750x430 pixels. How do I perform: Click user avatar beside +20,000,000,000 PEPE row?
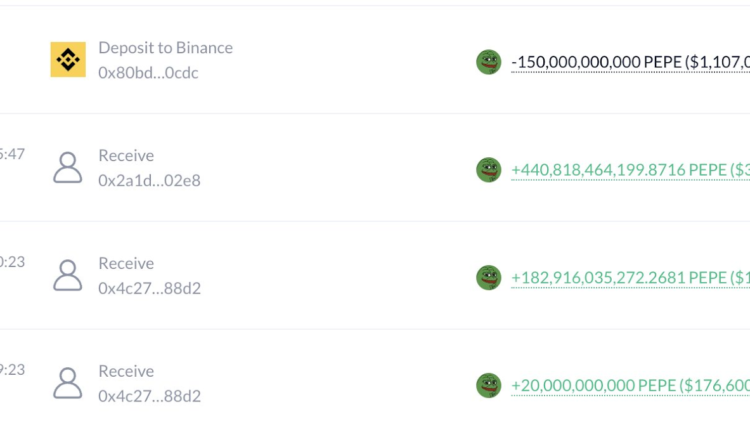(68, 383)
